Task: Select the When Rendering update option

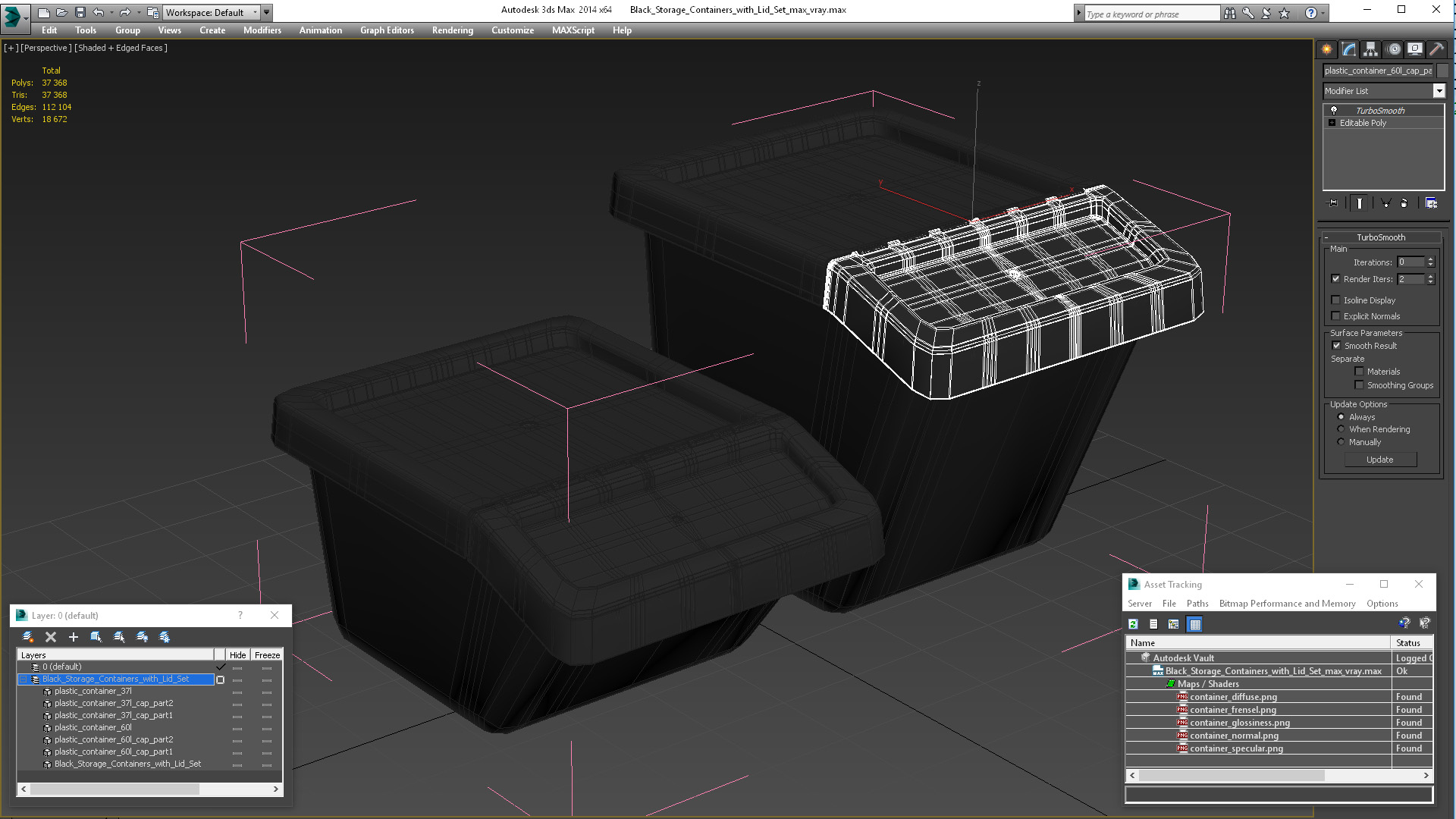Action: (1341, 429)
